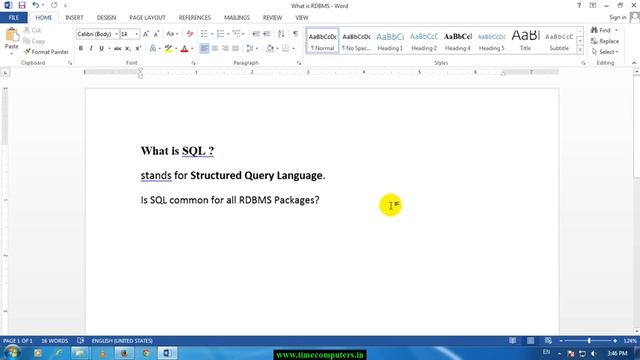640x360 pixels.
Task: Open Windows Start menu orb
Action: pyautogui.click(x=12, y=353)
